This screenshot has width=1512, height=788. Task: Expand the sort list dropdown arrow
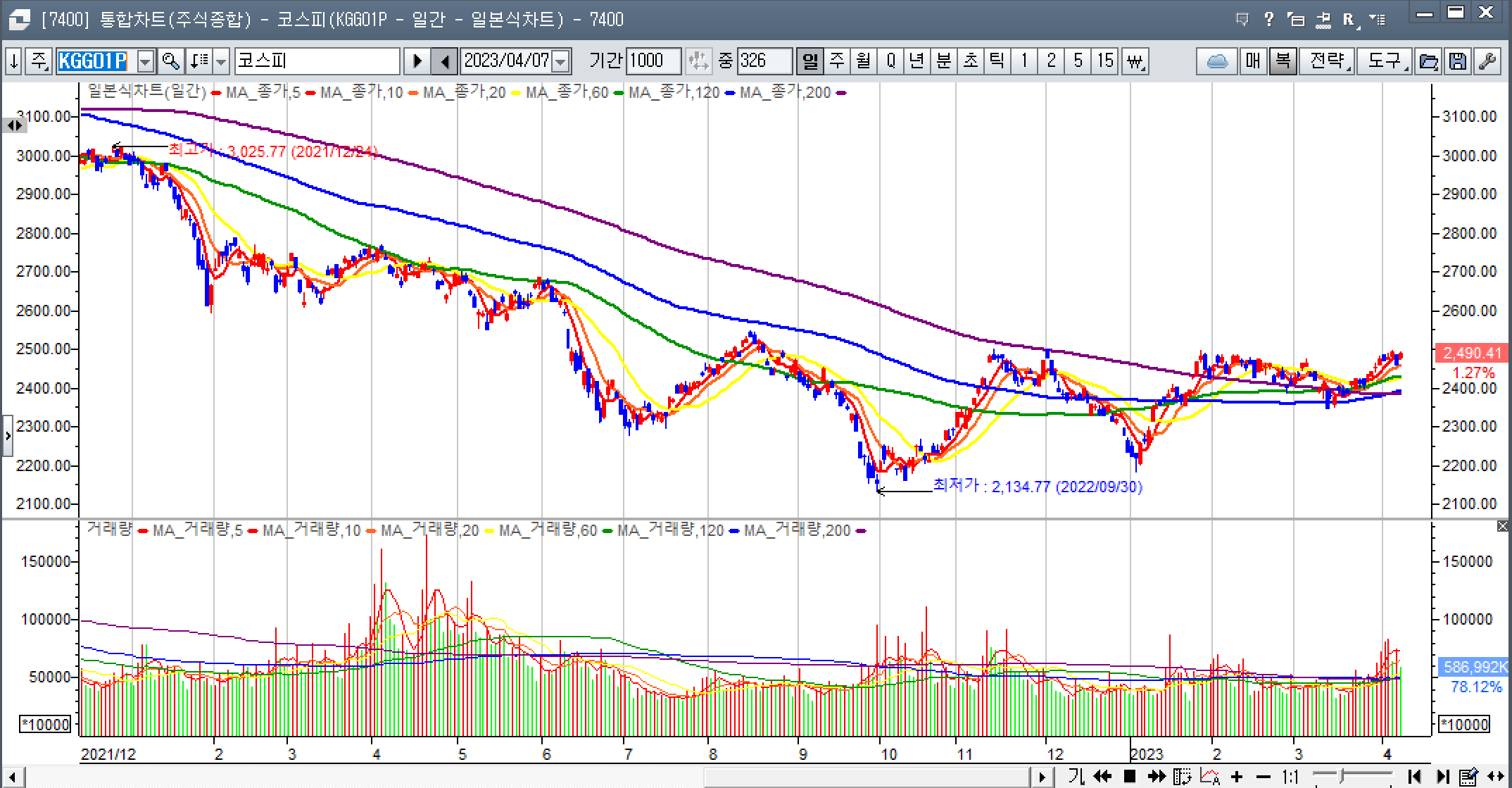(221, 61)
